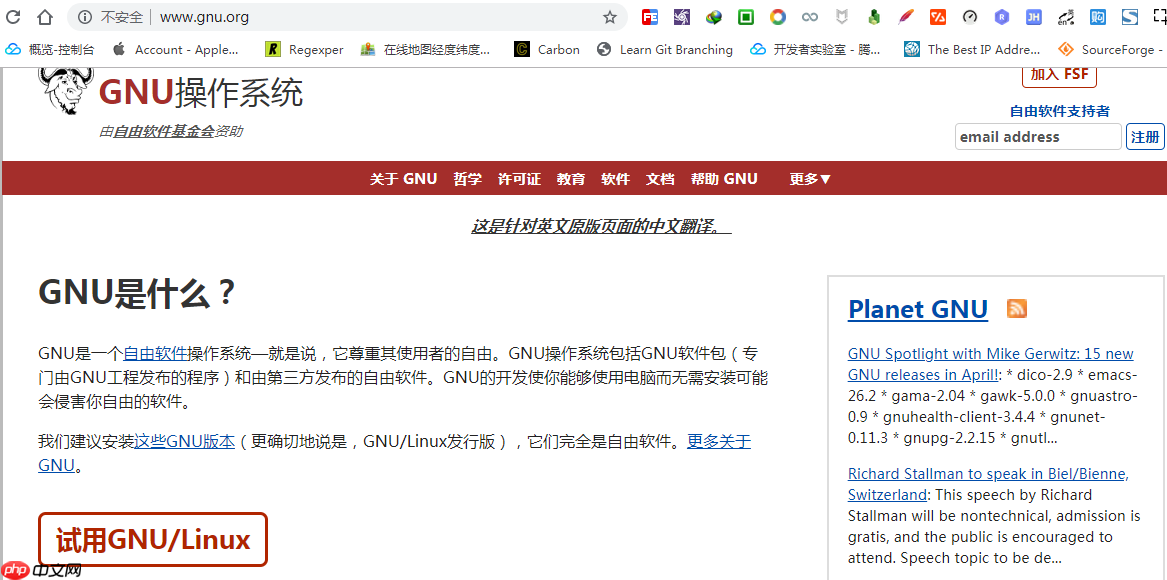Open the 不安全 site information panel

pyautogui.click(x=110, y=16)
